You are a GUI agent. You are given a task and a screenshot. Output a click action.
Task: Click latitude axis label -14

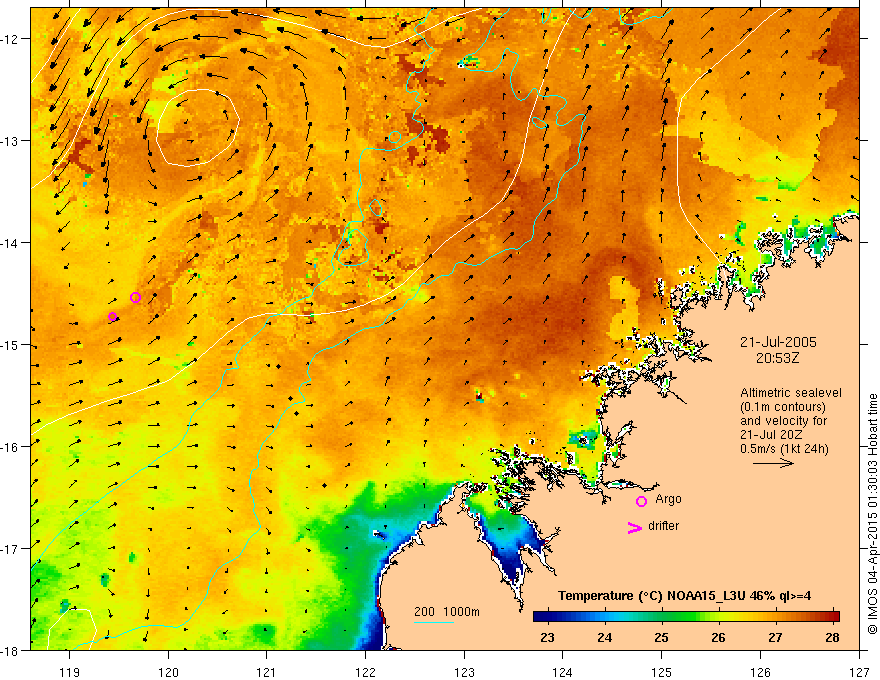click(11, 243)
